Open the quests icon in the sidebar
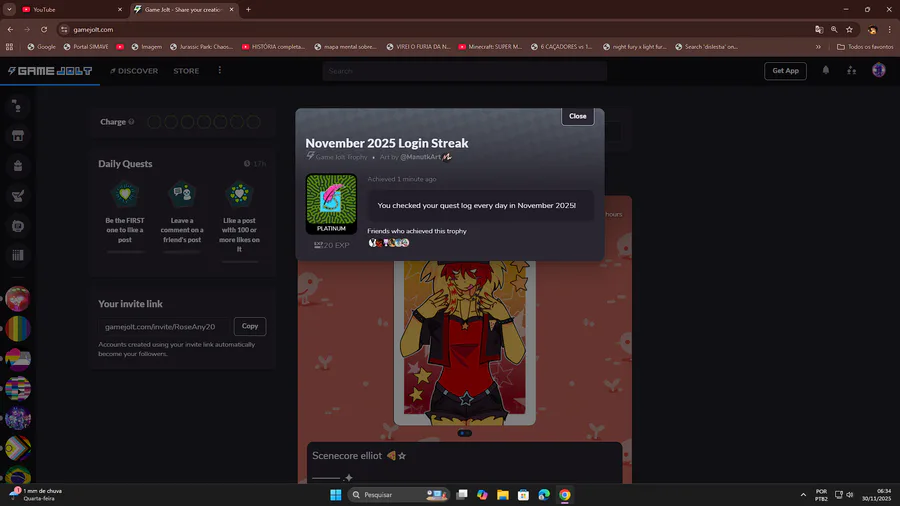The height and width of the screenshot is (506, 900). pos(18,196)
